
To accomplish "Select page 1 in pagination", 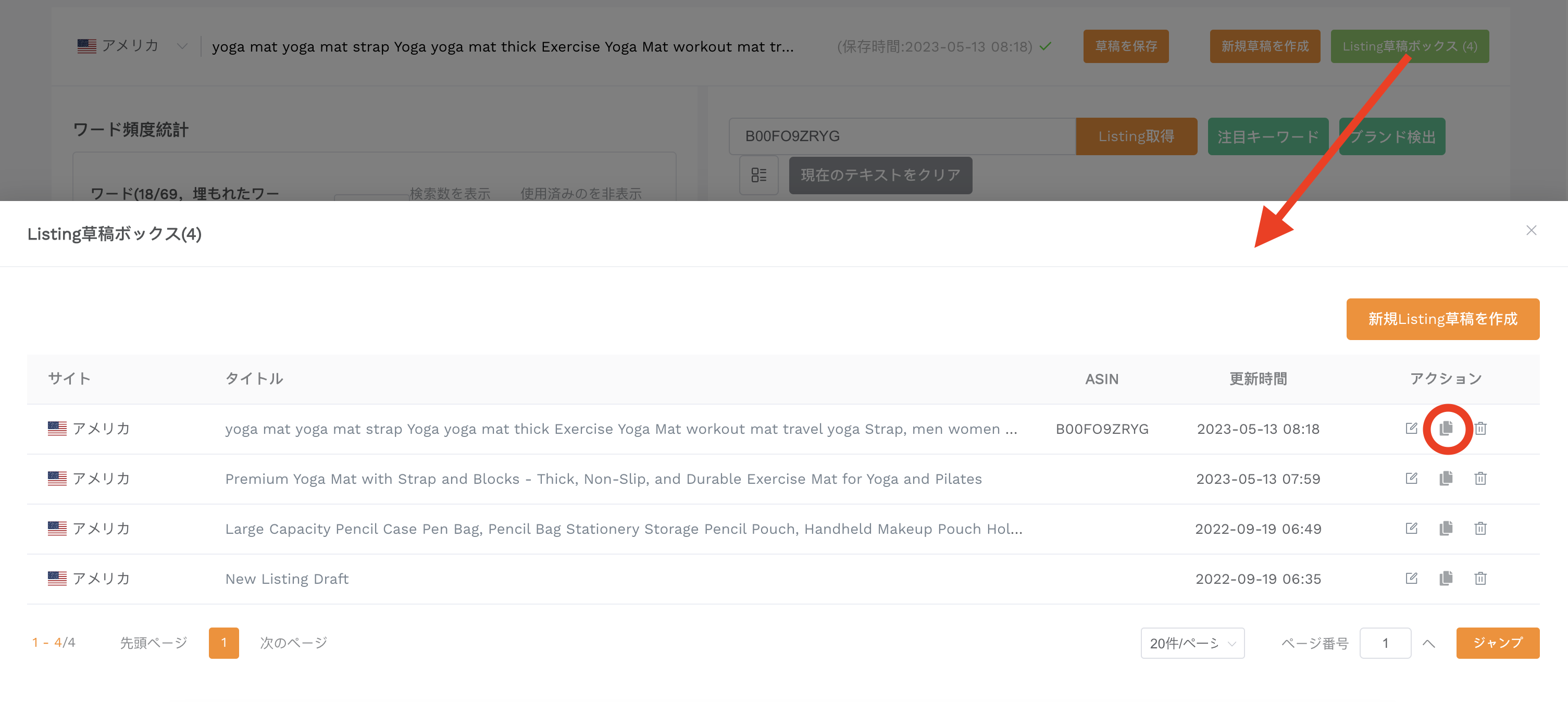I will [x=223, y=643].
